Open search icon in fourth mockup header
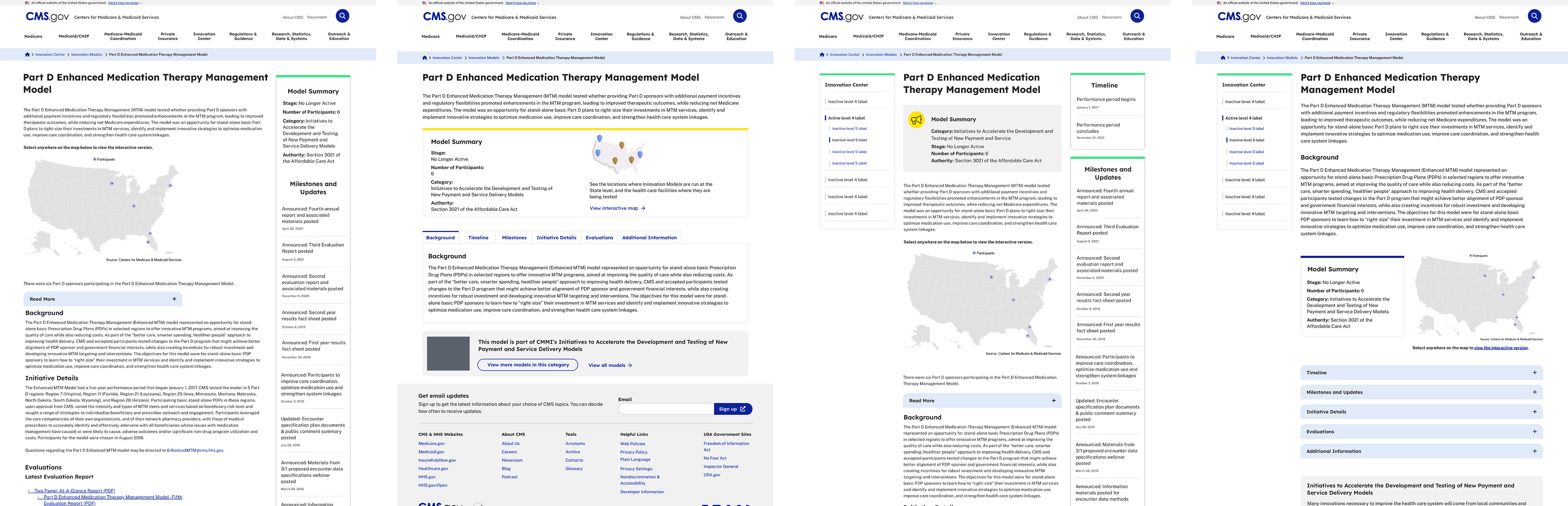Viewport: 1568px width, 506px height. coord(1535,16)
